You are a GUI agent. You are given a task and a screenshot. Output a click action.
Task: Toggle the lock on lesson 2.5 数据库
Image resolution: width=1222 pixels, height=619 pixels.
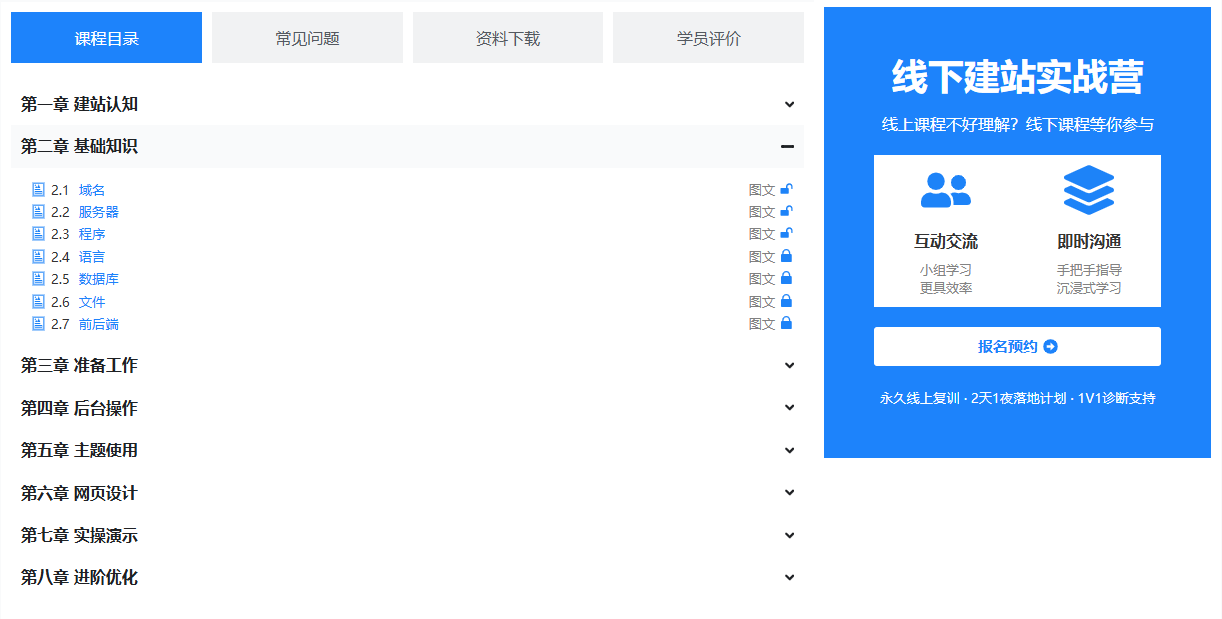pyautogui.click(x=786, y=278)
